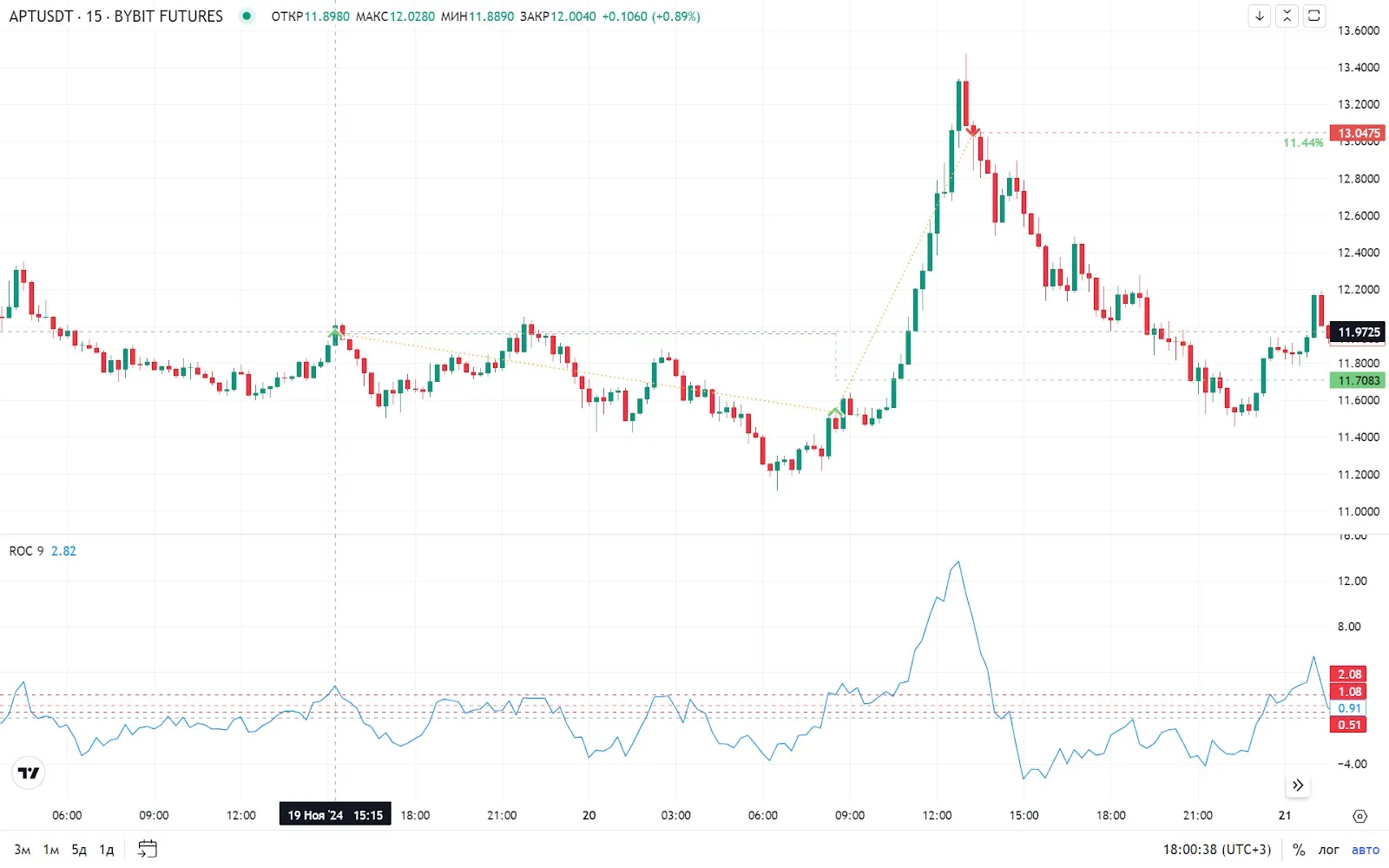This screenshot has height=868, width=1389.
Task: Maximize the chart using the frame icon
Action: pos(1314,16)
